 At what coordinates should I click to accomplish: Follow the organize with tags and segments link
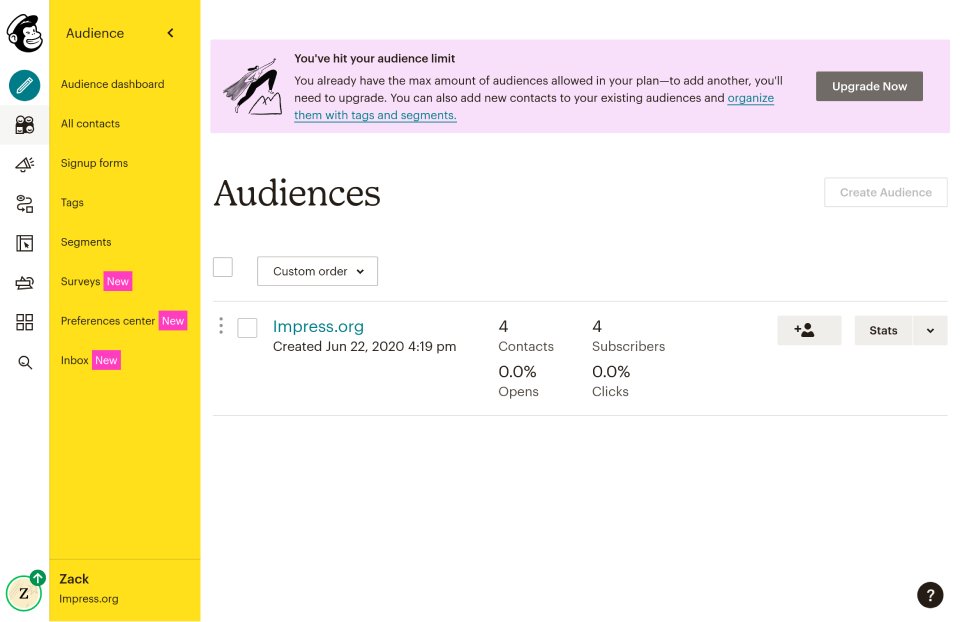(375, 115)
